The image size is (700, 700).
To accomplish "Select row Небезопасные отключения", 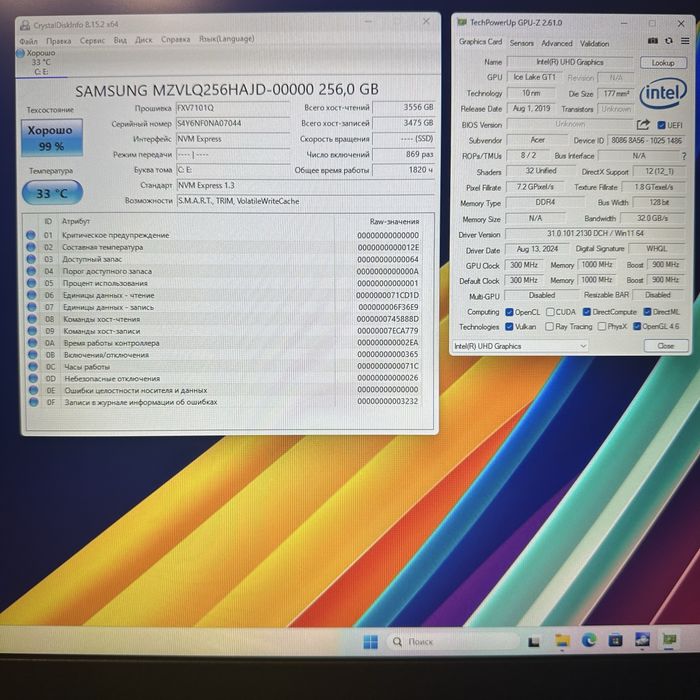I will [x=223, y=378].
